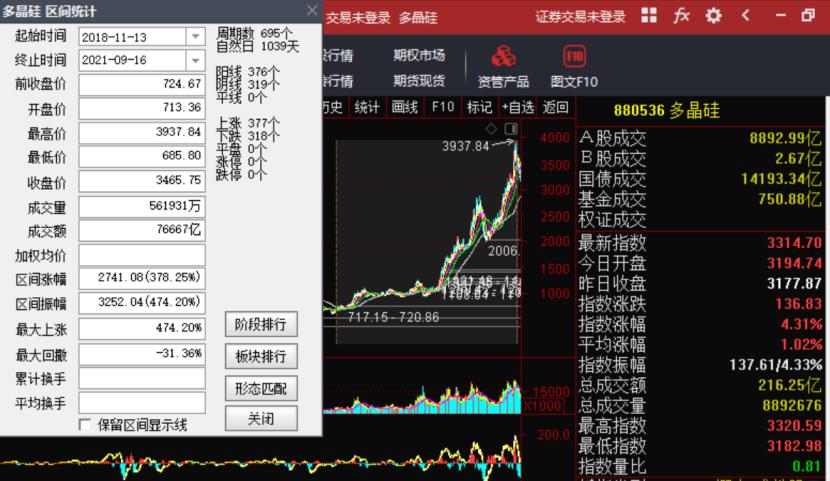Click the 开盘价 field 713.36
Viewport: 830px width, 481px height.
click(142, 109)
